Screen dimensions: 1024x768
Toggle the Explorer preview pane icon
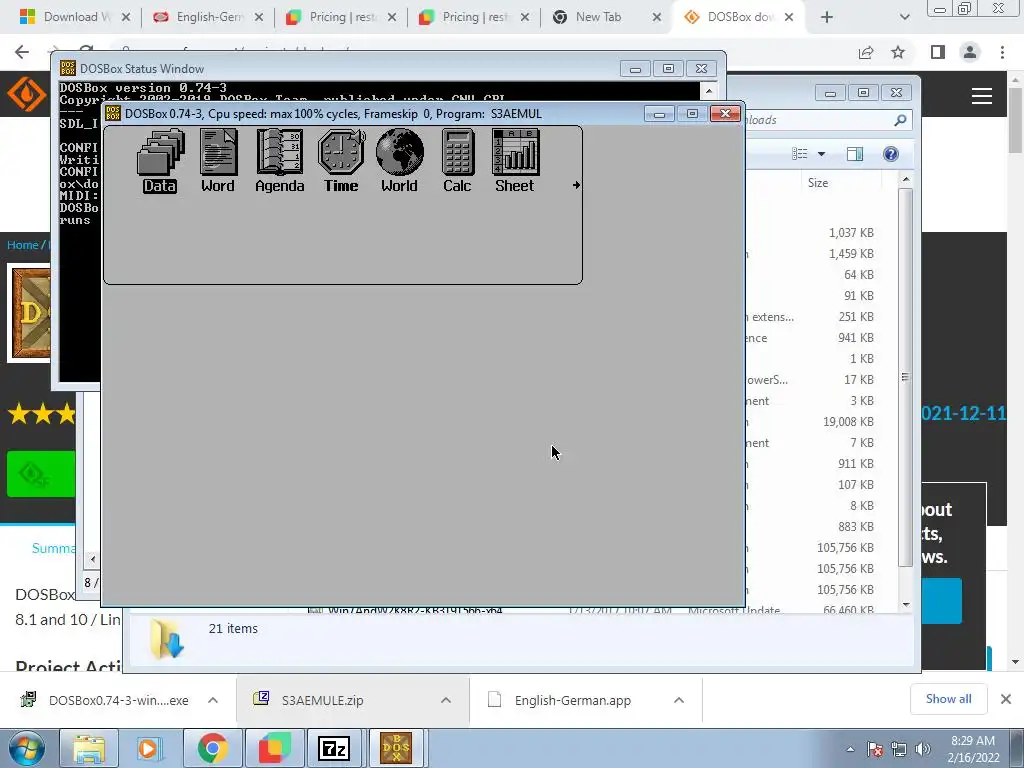pos(855,153)
